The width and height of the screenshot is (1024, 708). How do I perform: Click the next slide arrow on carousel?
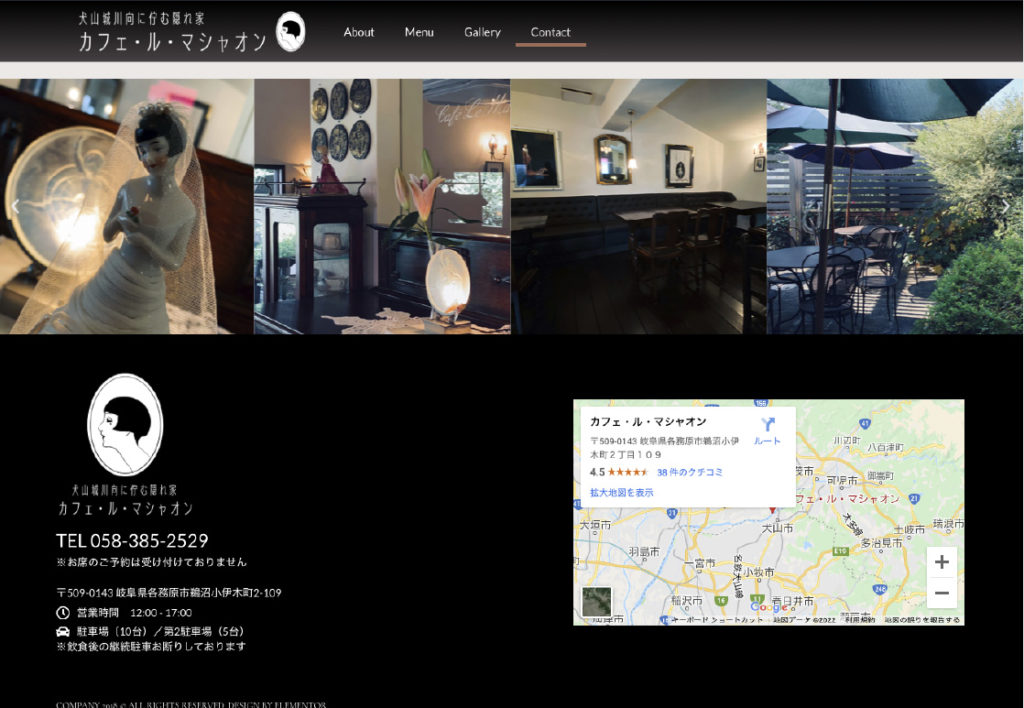1006,207
